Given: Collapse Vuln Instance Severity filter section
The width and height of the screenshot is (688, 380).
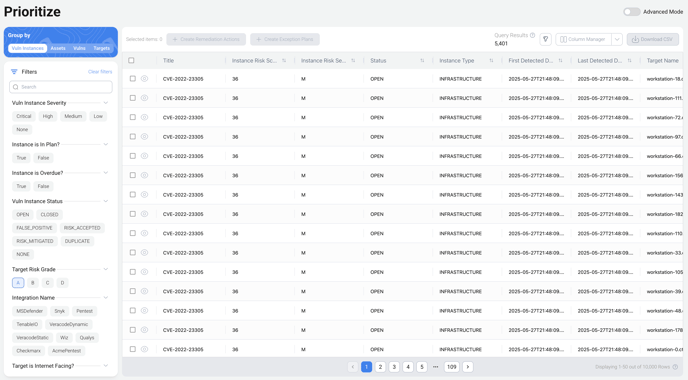Looking at the screenshot, I should point(106,103).
